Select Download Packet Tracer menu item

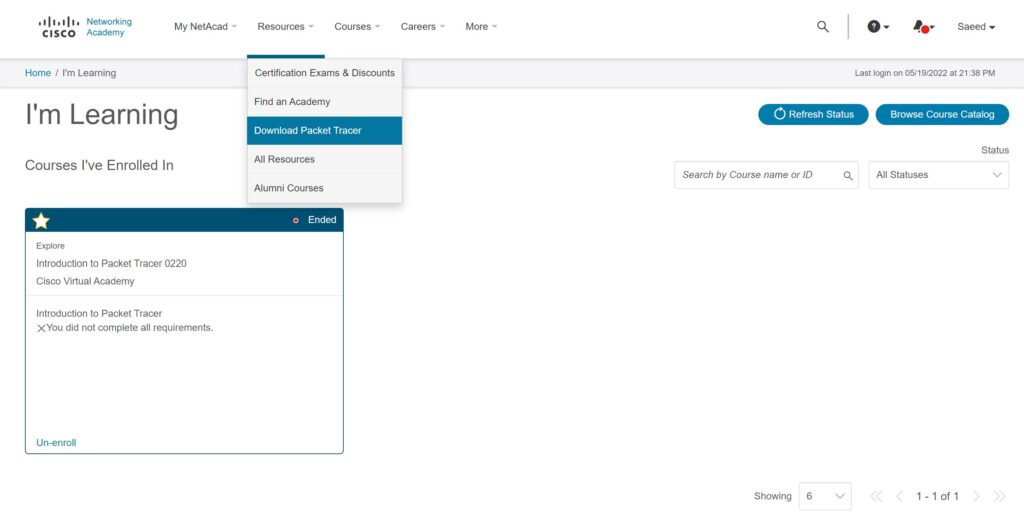[x=324, y=131]
